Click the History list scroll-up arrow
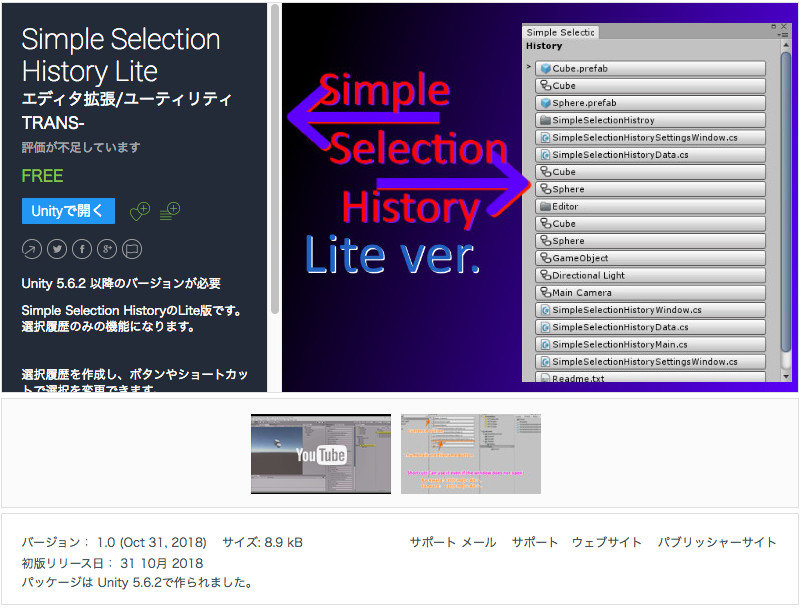Viewport: 803px width, 609px height. point(786,46)
